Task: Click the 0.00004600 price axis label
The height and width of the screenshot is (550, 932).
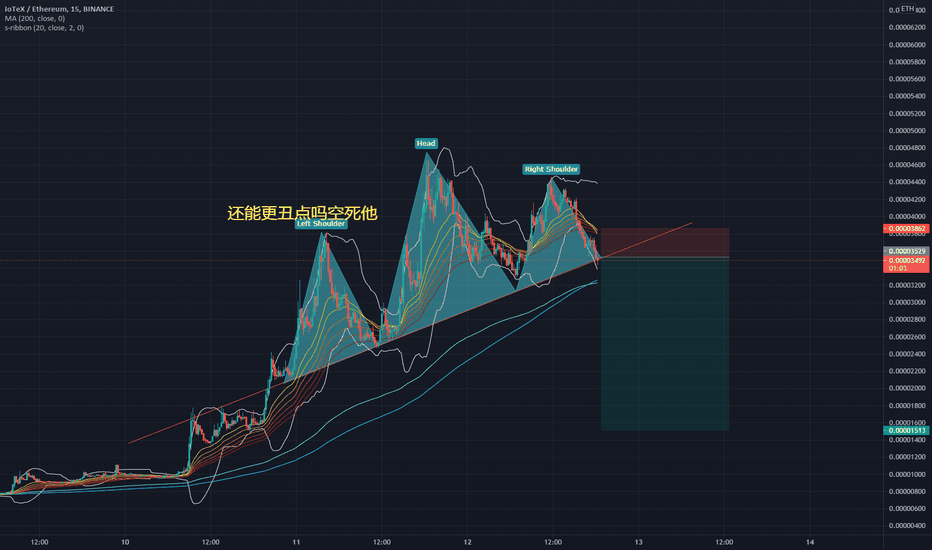Action: [907, 165]
